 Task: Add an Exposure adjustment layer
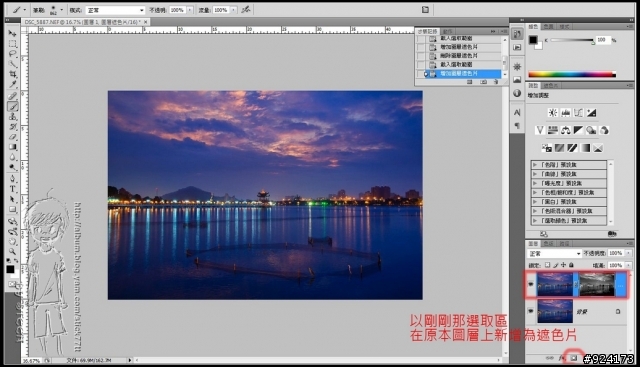[591, 113]
